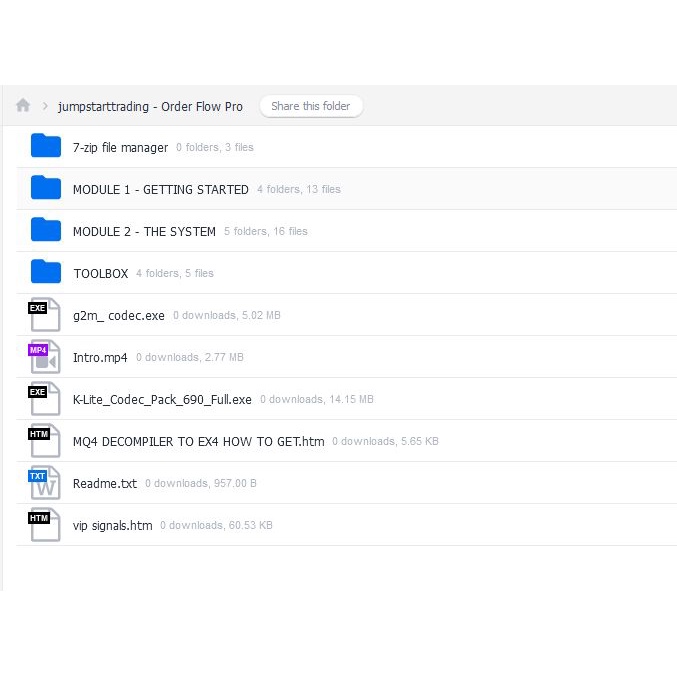Expand the breadcrumb chevron separator
The width and height of the screenshot is (677, 677).
pyautogui.click(x=46, y=107)
